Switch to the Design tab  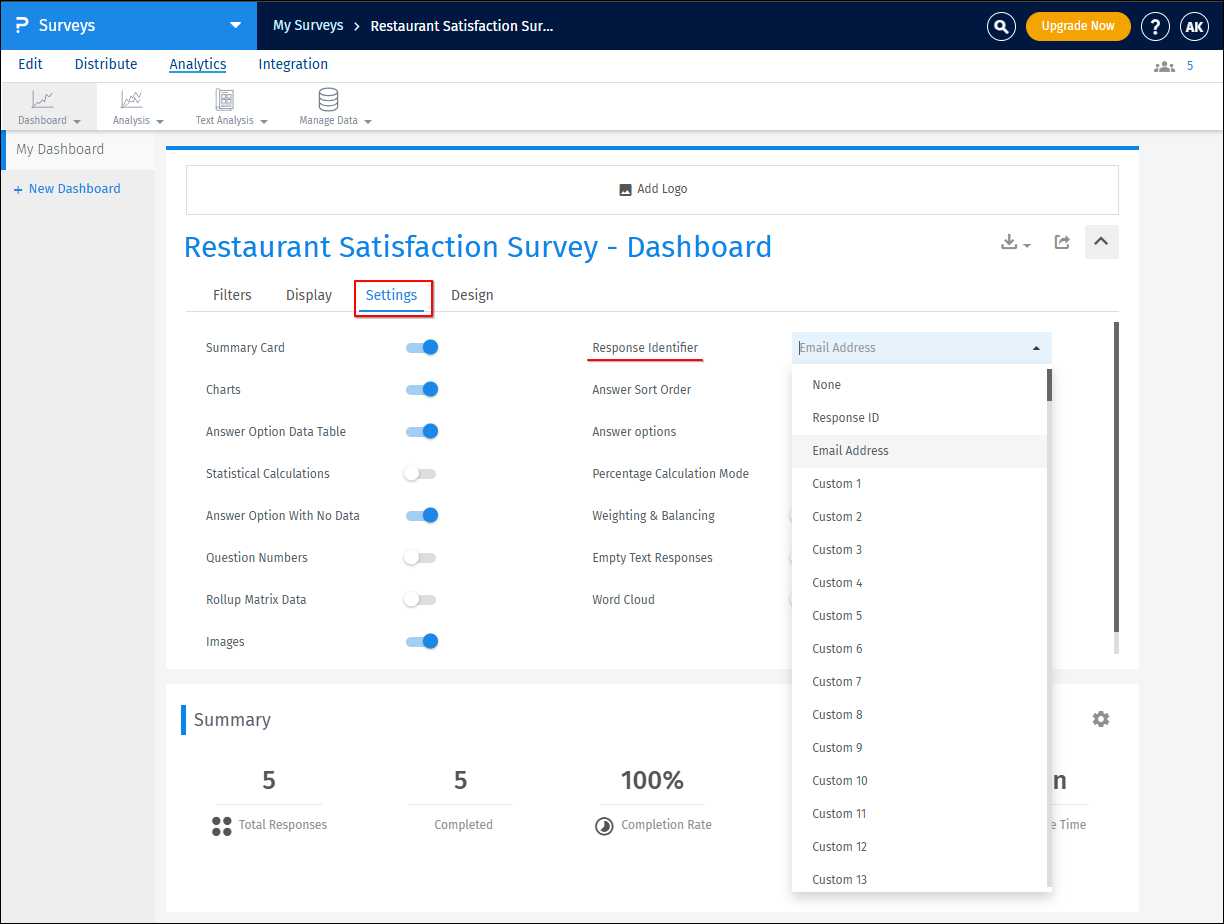[x=472, y=295]
